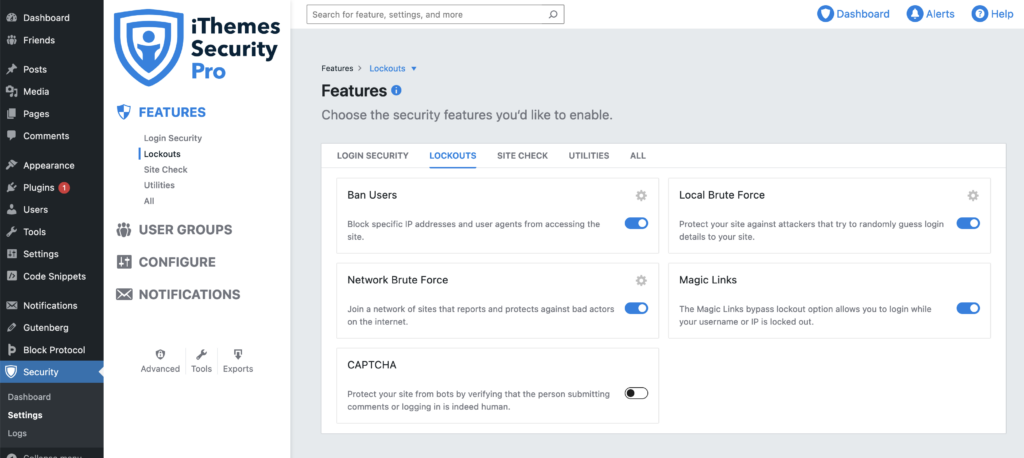The image size is (1024, 458).
Task: Turn off the Magic Links toggle
Action: click(x=968, y=308)
